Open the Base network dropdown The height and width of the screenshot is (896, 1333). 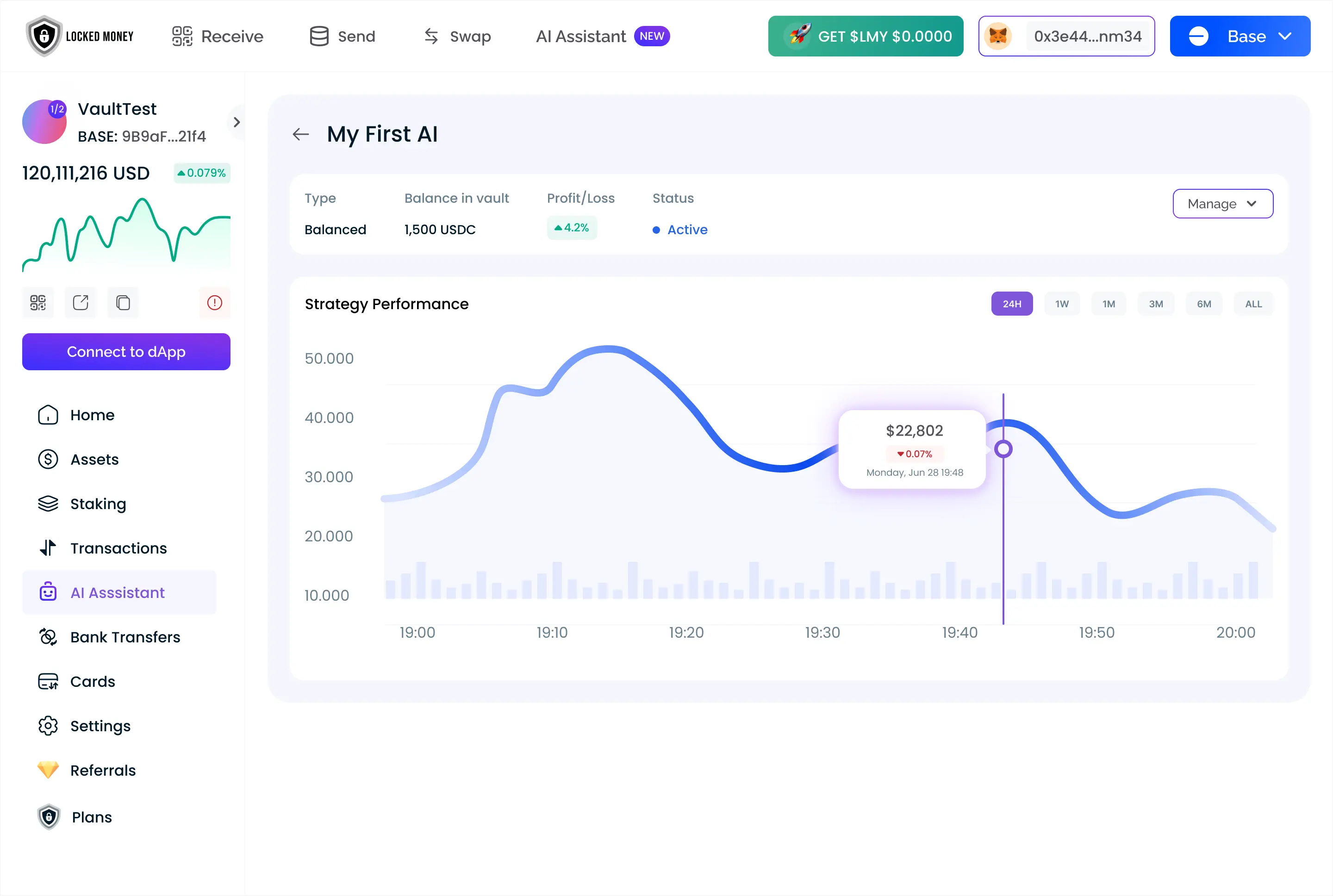[x=1240, y=36]
